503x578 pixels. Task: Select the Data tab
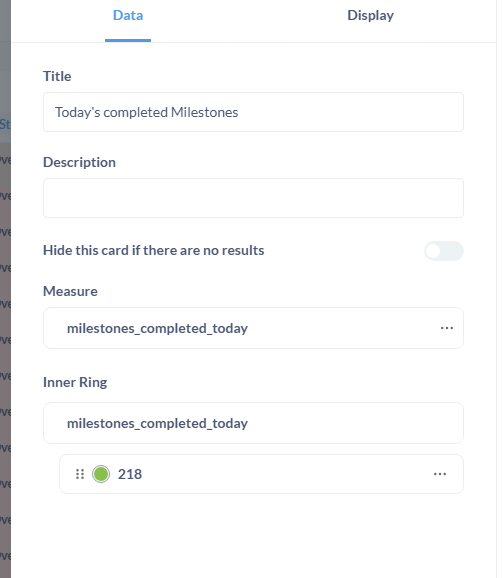[x=128, y=15]
